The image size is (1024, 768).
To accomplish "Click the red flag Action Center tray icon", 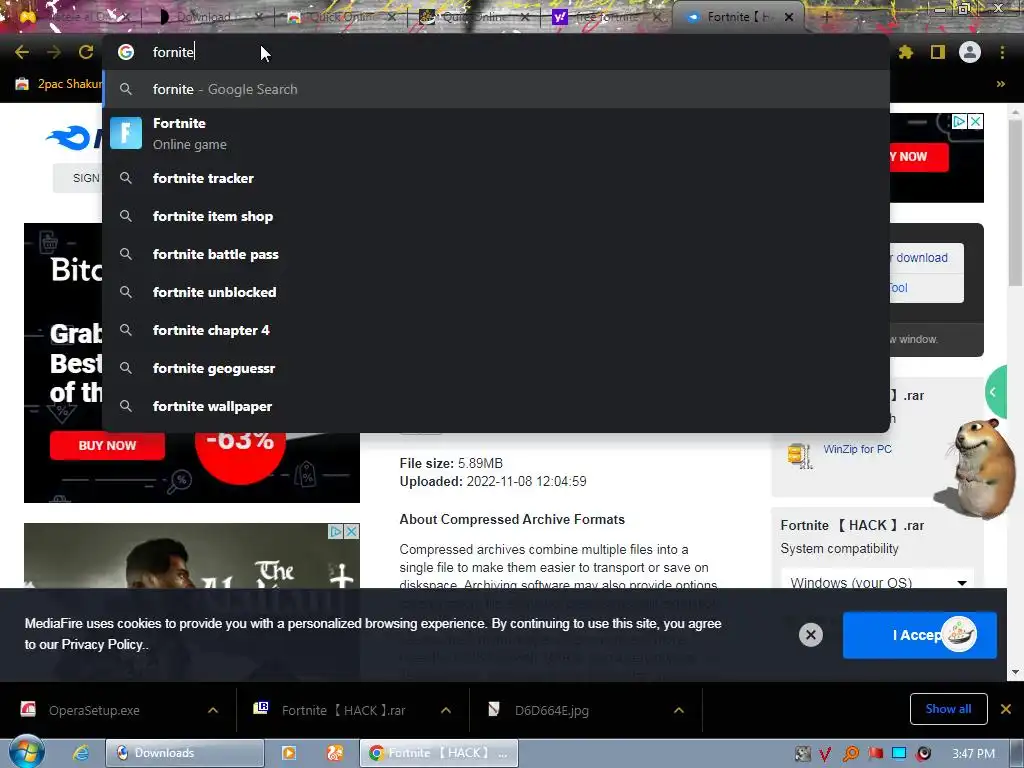I will click(875, 754).
